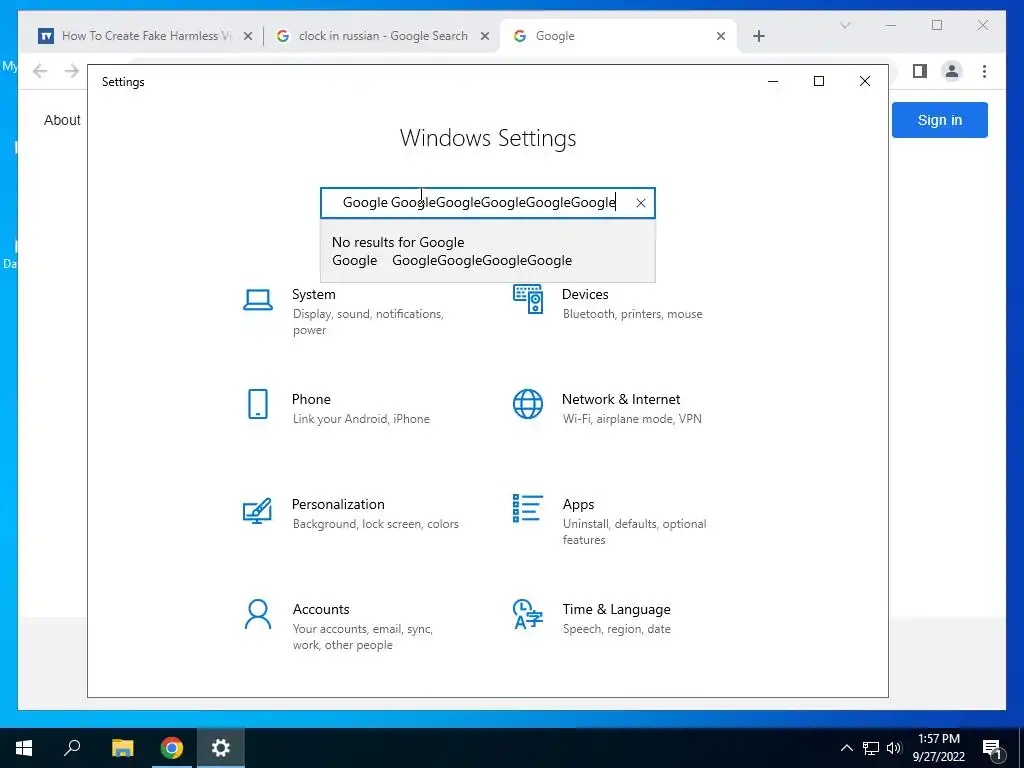Open the Devices category title

point(585,295)
